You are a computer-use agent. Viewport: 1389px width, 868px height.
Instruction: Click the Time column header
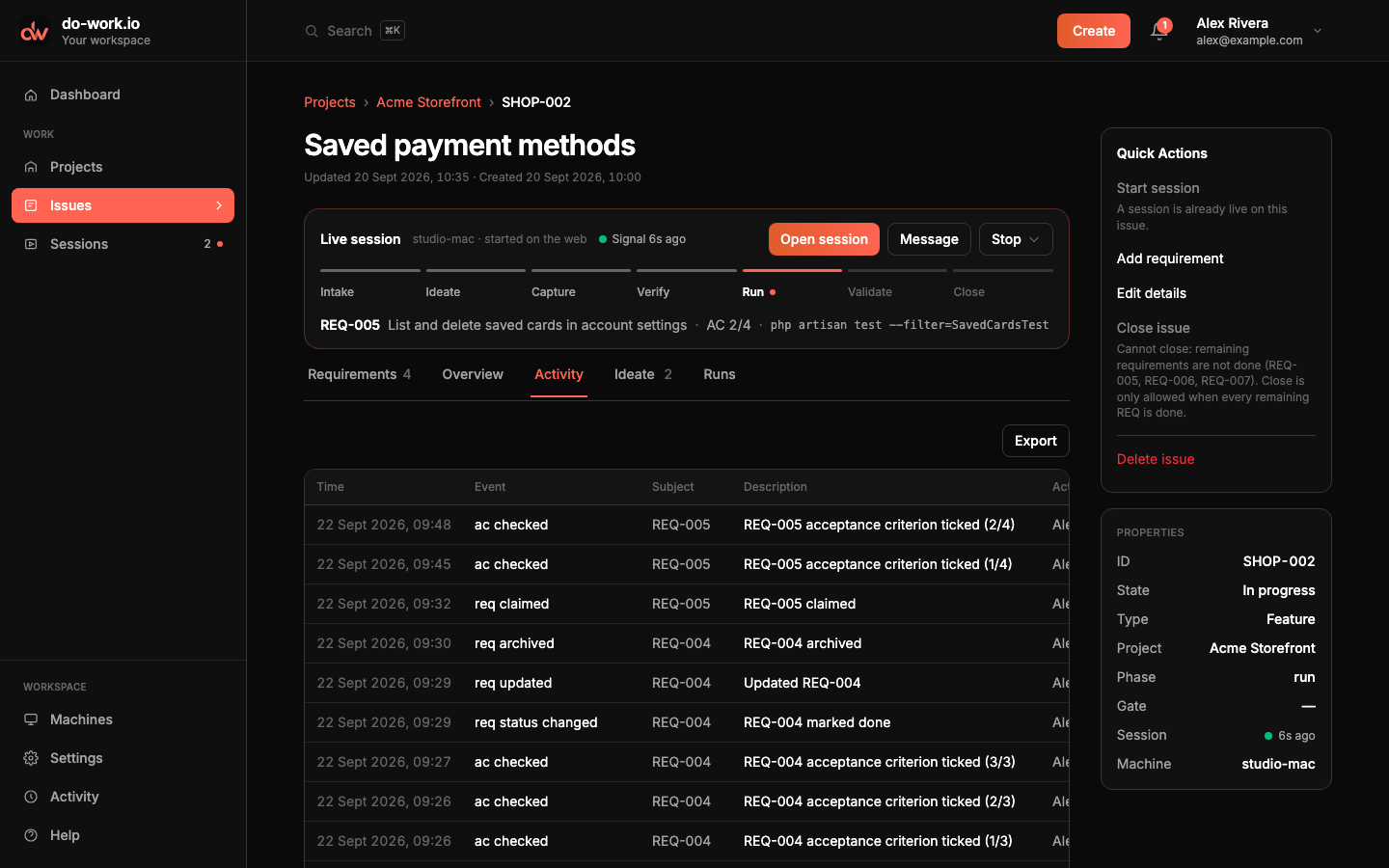(x=330, y=487)
